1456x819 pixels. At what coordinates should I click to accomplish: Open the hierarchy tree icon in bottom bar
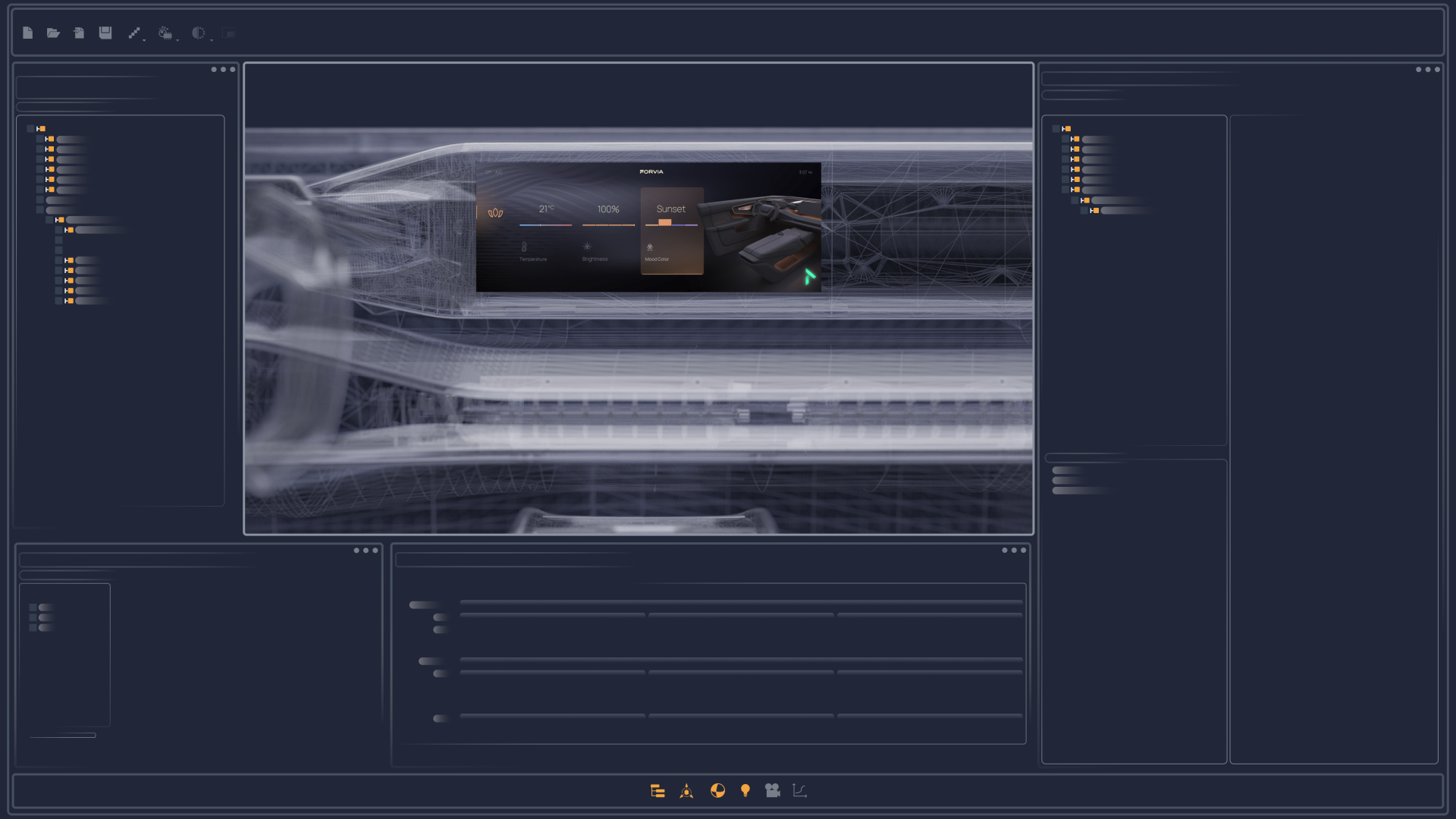click(657, 791)
